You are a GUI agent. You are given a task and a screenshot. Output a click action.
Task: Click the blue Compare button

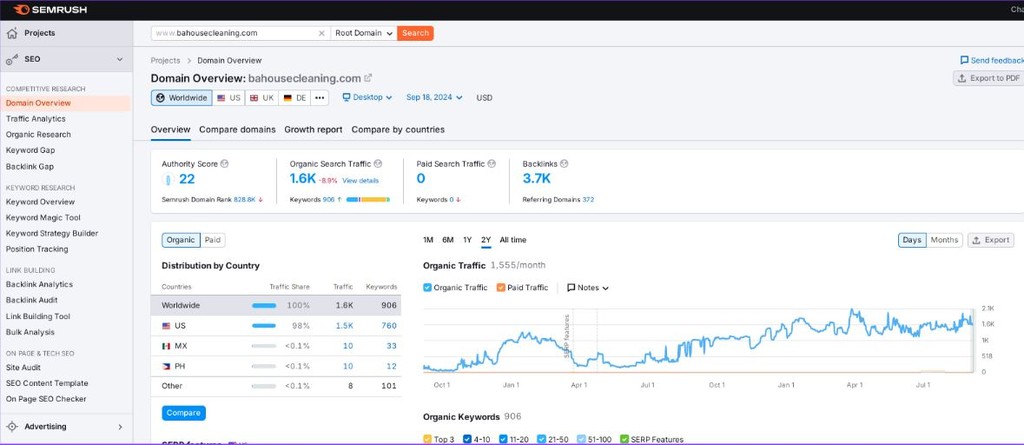[x=183, y=413]
